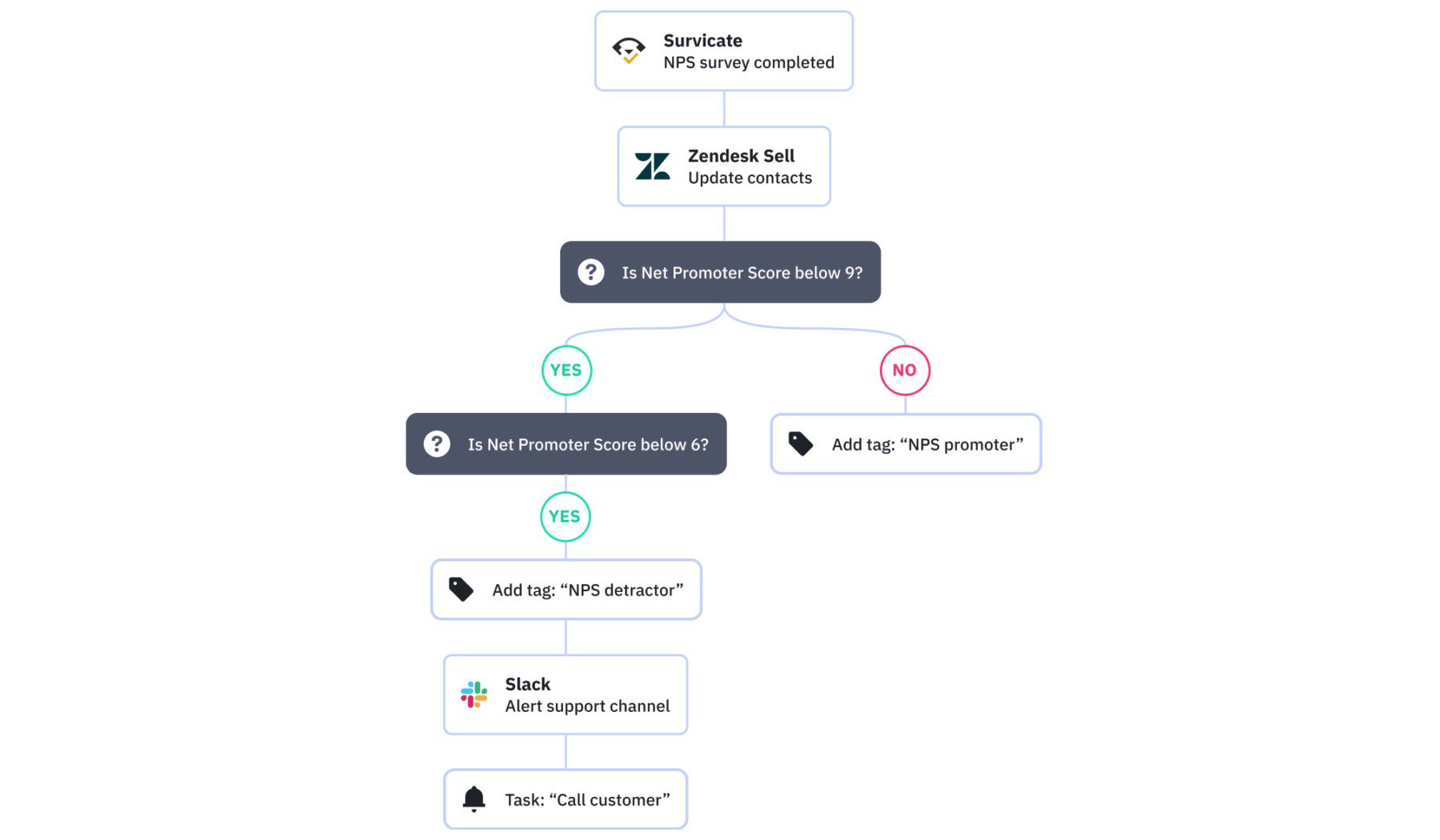Screen dimensions: 1440x840
Task: Click the Survicate logo icon
Action: click(629, 50)
